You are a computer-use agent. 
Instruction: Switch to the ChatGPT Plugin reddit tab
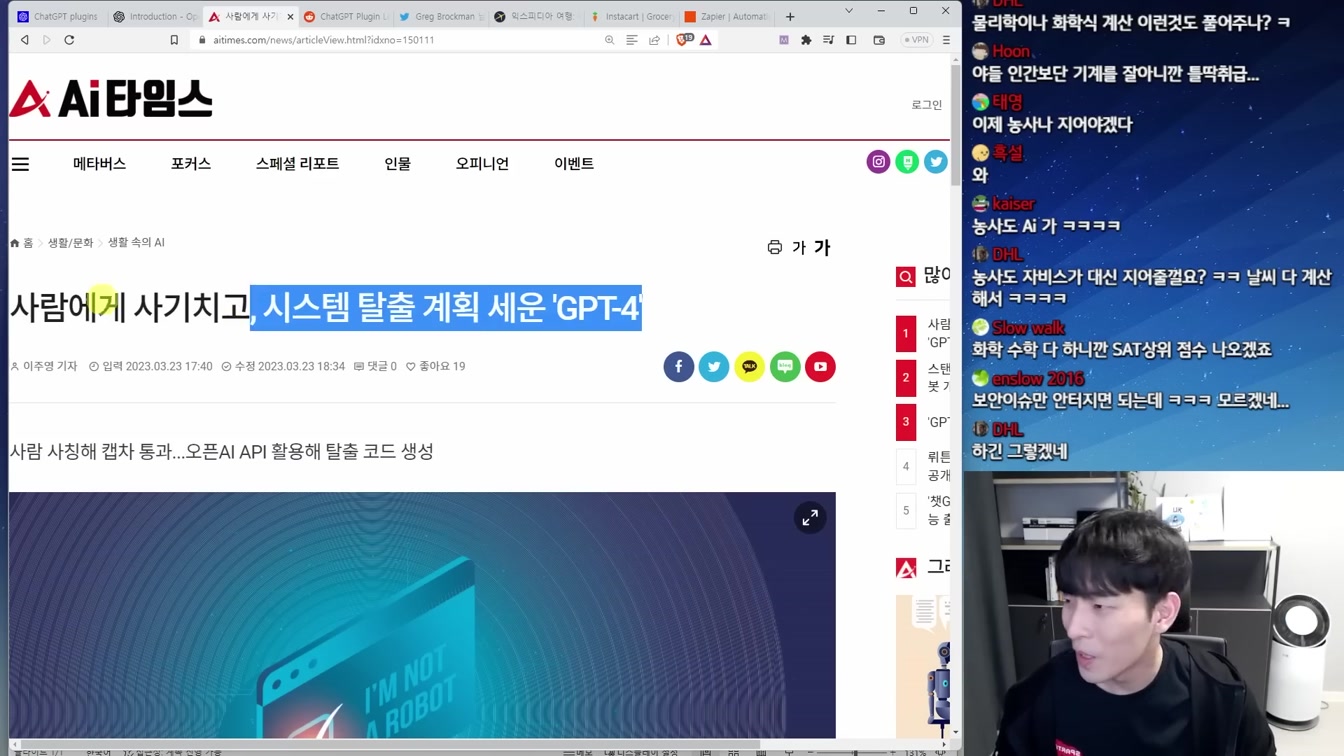pyautogui.click(x=345, y=16)
